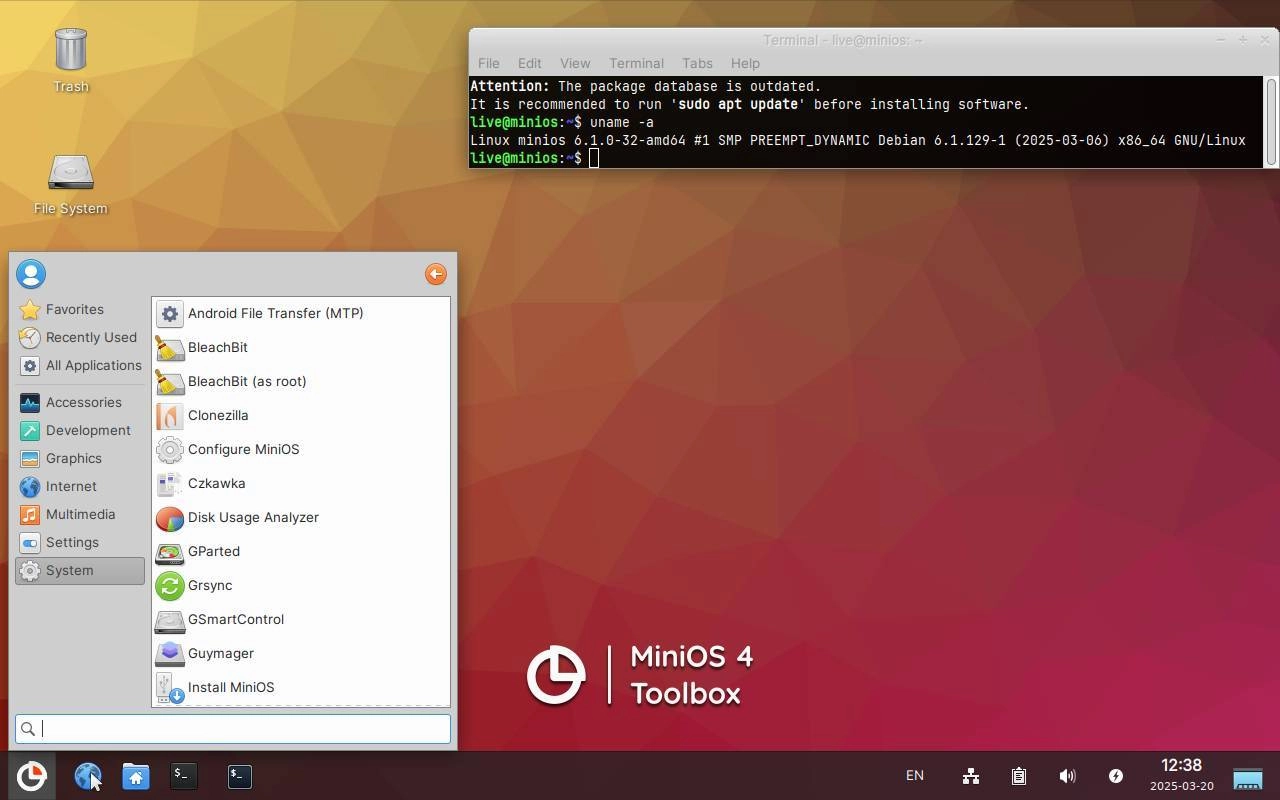This screenshot has width=1280, height=800.
Task: Open Terminal File menu
Action: click(488, 63)
